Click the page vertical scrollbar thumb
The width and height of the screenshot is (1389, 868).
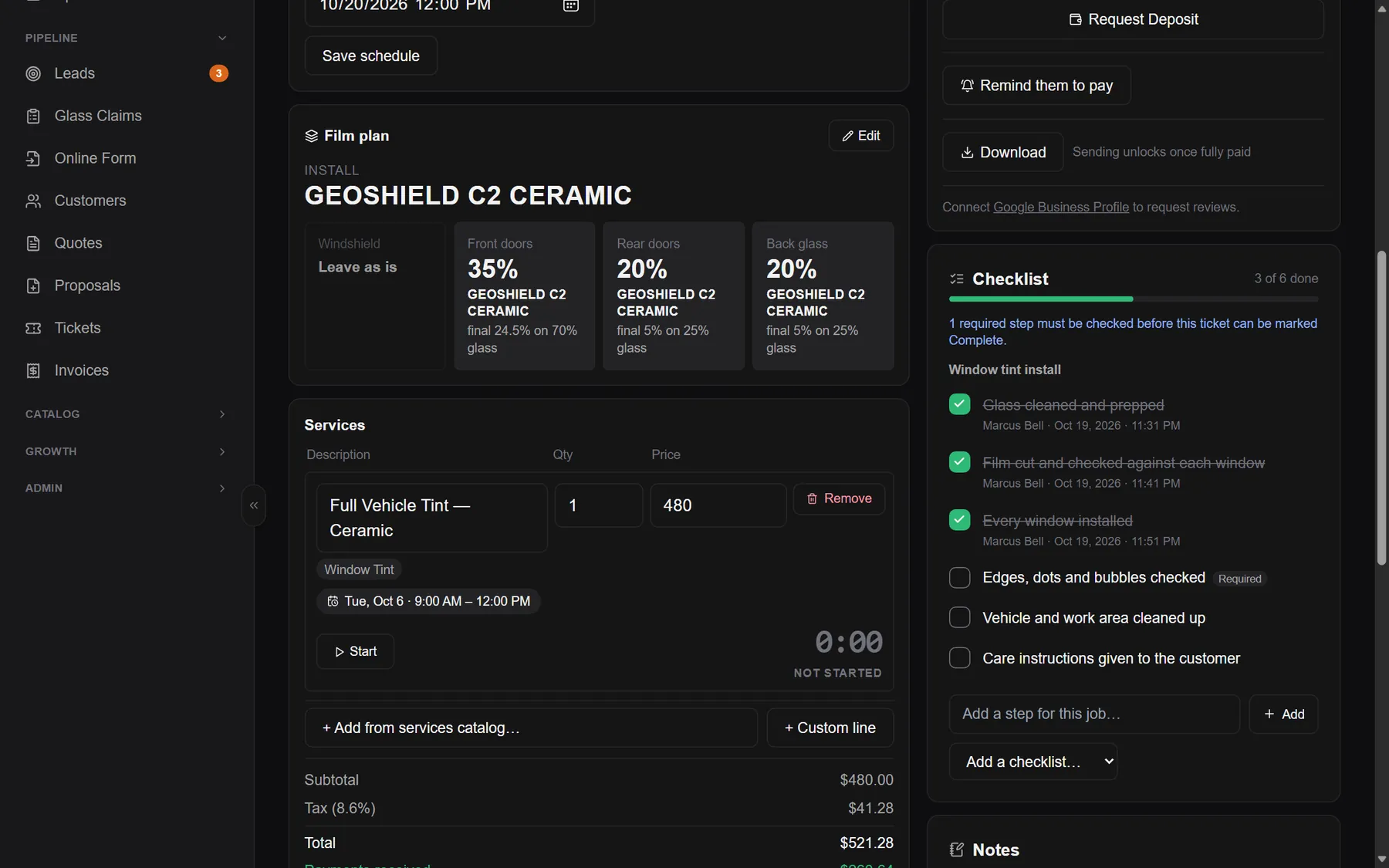[1381, 408]
